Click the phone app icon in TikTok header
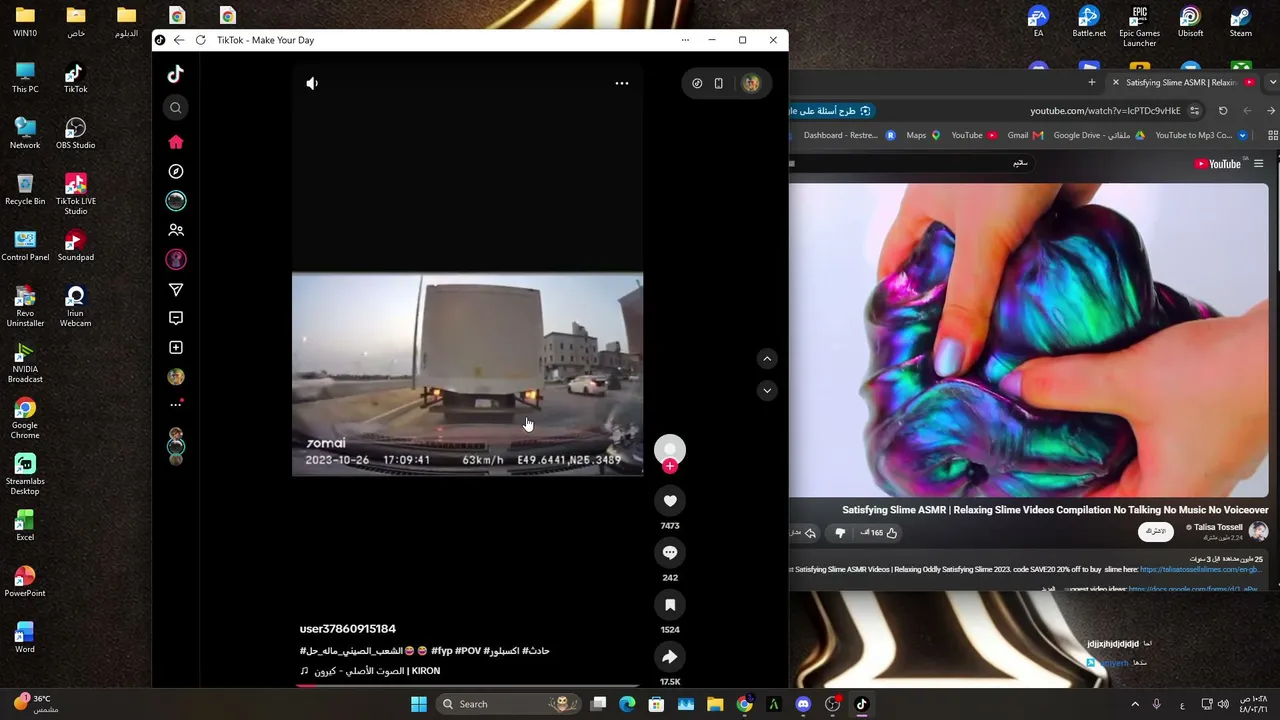Viewport: 1280px width, 720px height. 718,84
